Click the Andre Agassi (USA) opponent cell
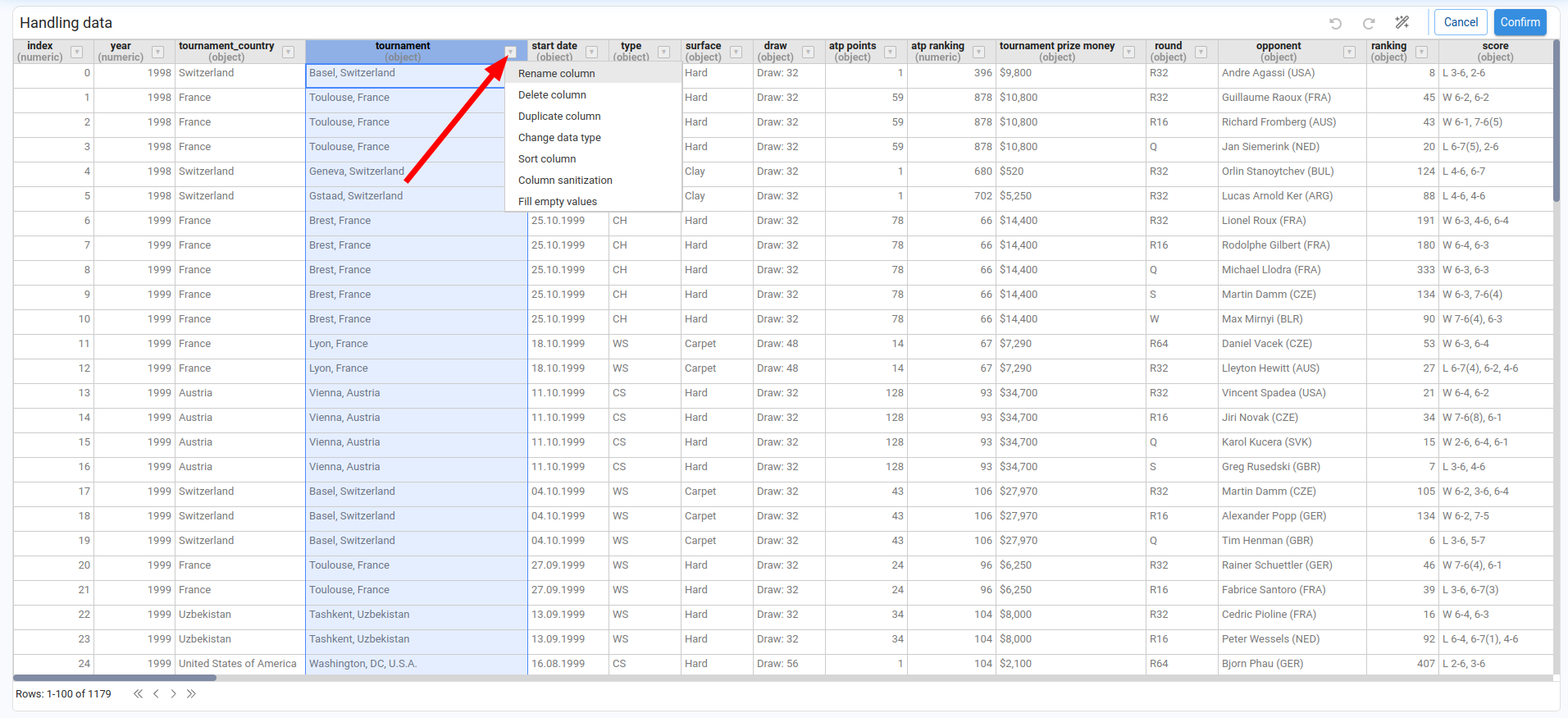Viewport: 1568px width, 718px height. [1268, 73]
